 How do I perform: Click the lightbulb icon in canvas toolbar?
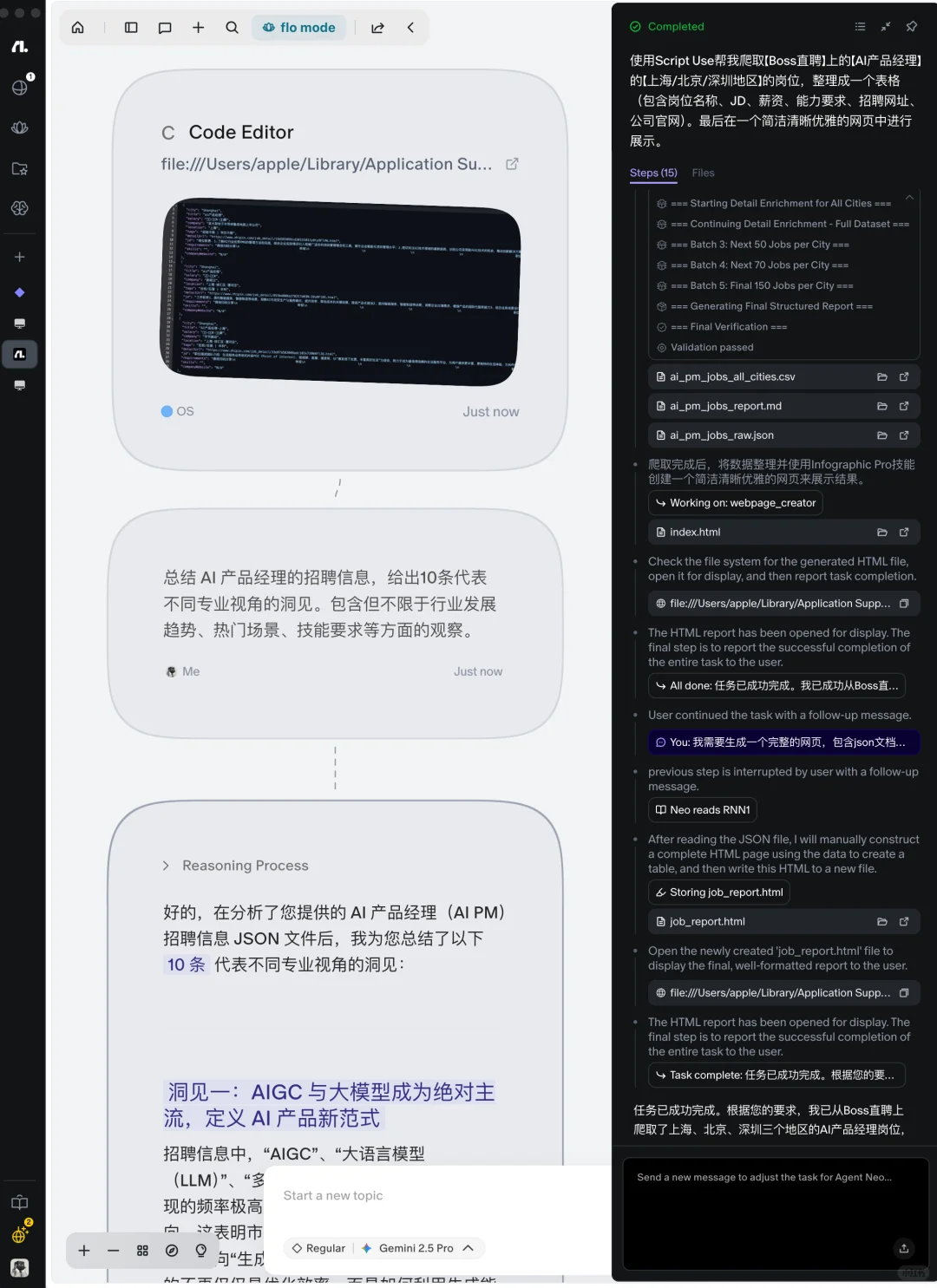pos(201,1250)
